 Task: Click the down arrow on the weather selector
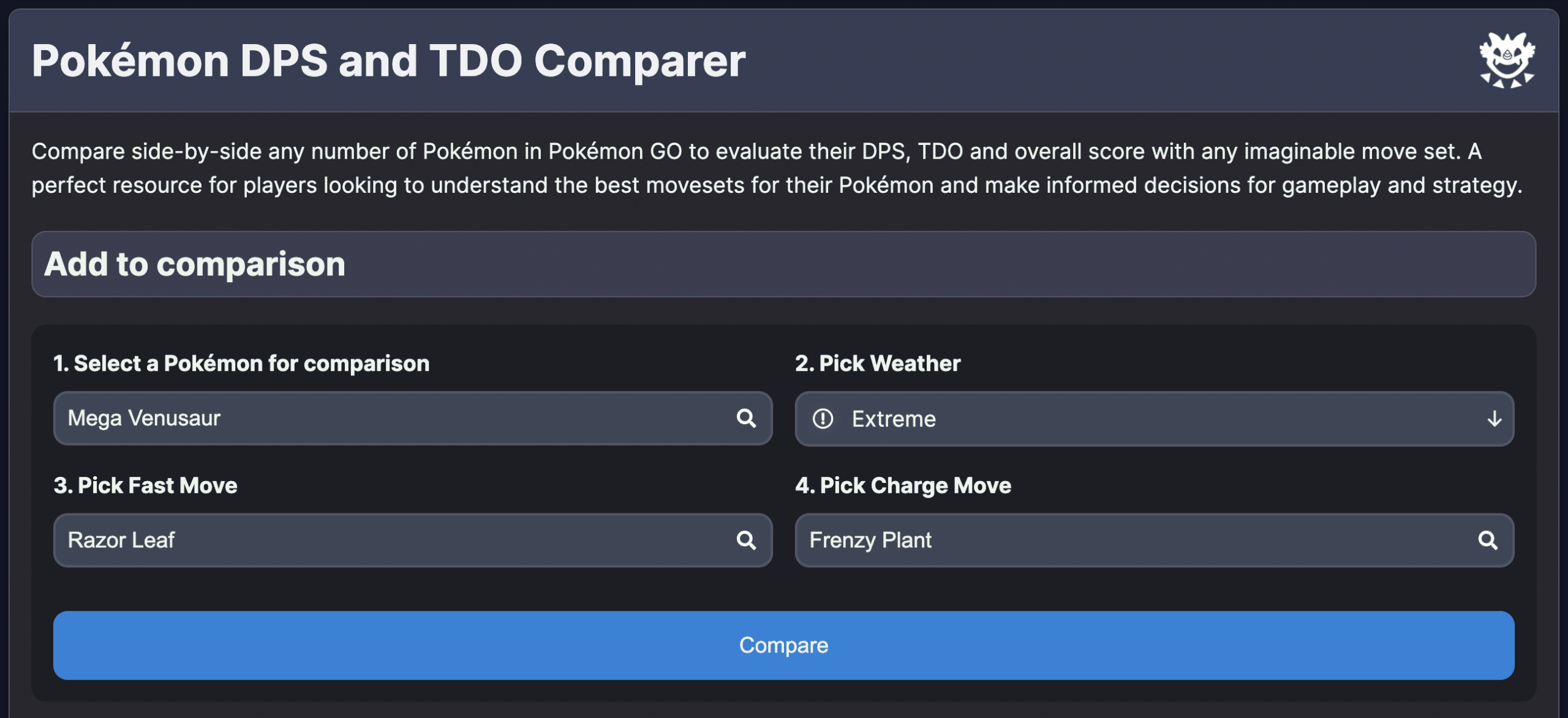[1494, 419]
